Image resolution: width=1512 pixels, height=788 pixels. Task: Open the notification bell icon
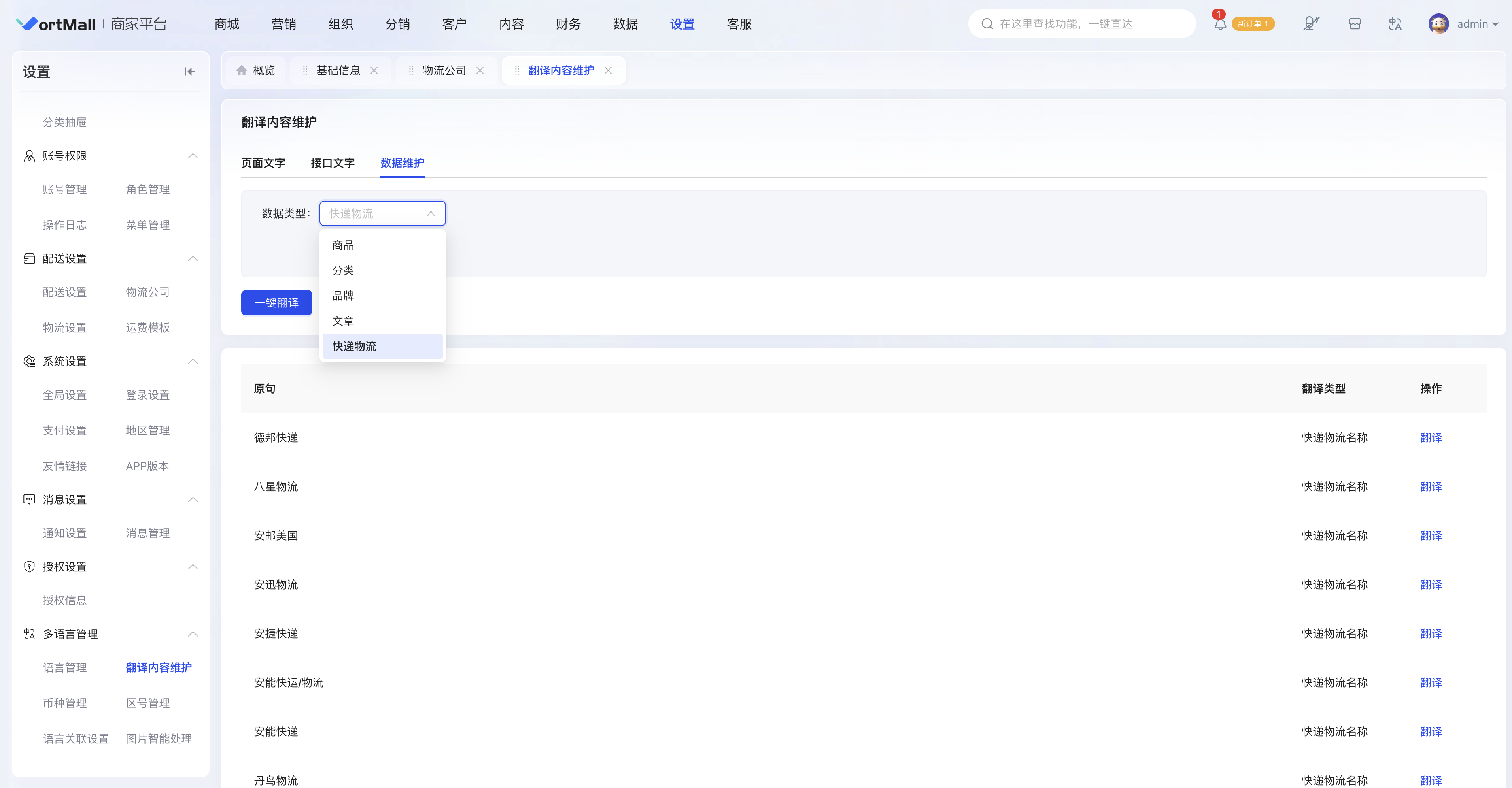click(x=1220, y=24)
